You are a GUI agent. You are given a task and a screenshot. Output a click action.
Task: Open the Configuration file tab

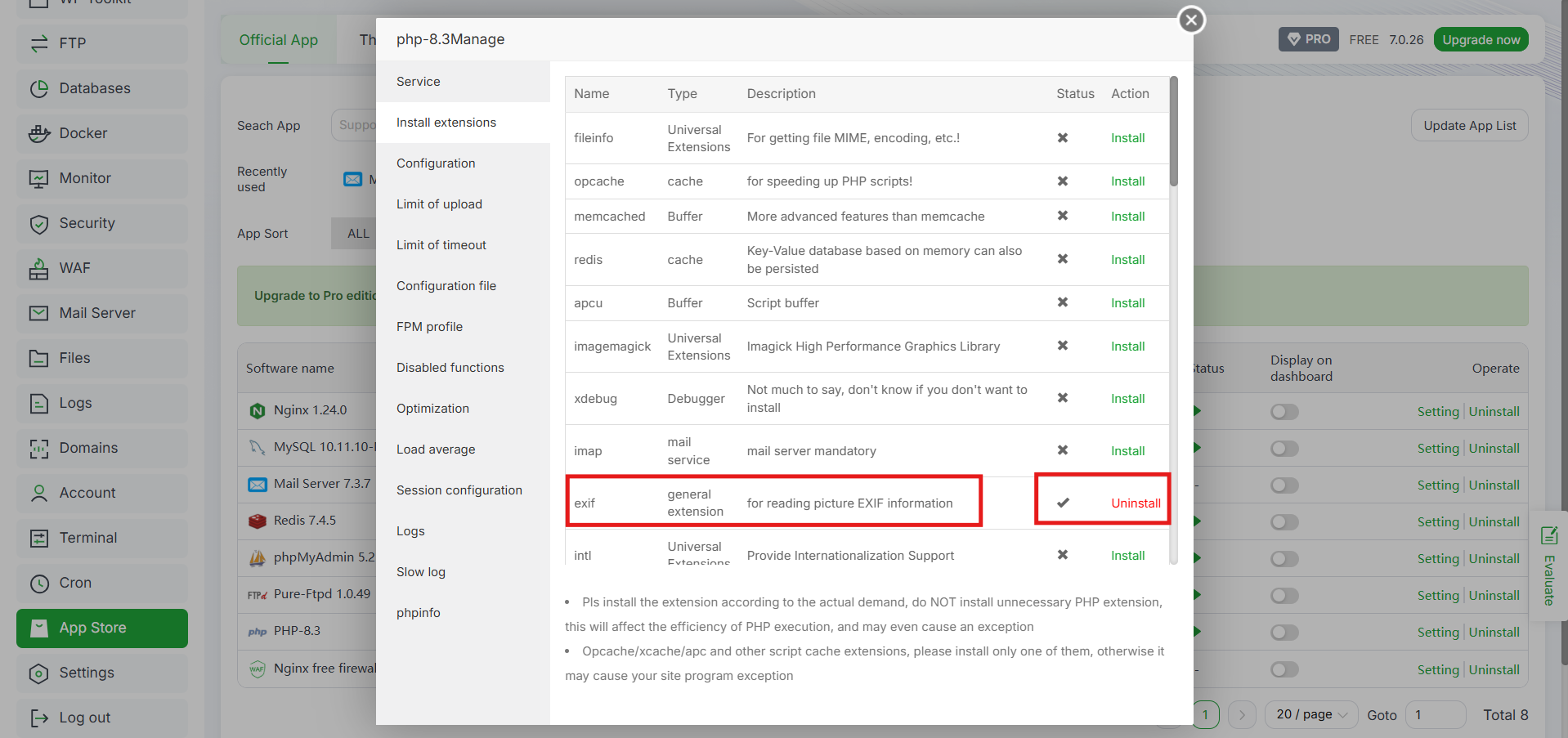pyautogui.click(x=463, y=286)
